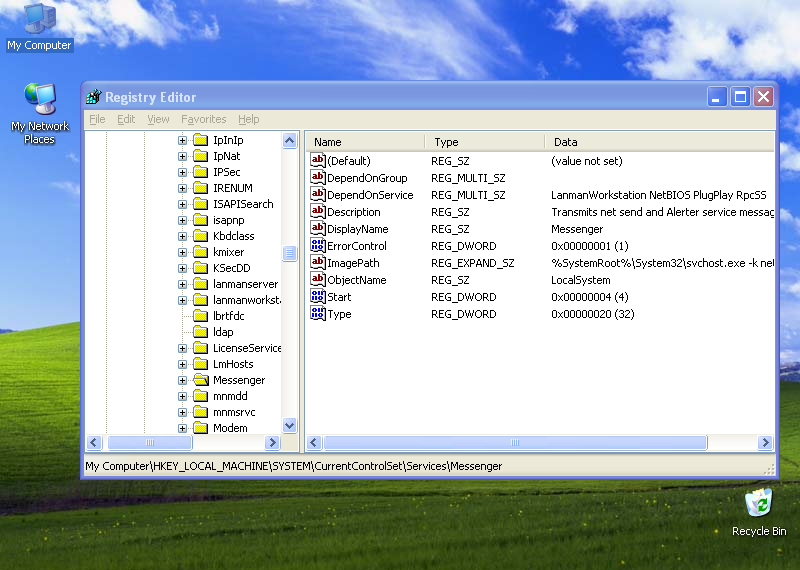Screen dimensions: 800x570
Task: Click the REG_EXPAND_SZ type cell
Action: click(x=472, y=263)
